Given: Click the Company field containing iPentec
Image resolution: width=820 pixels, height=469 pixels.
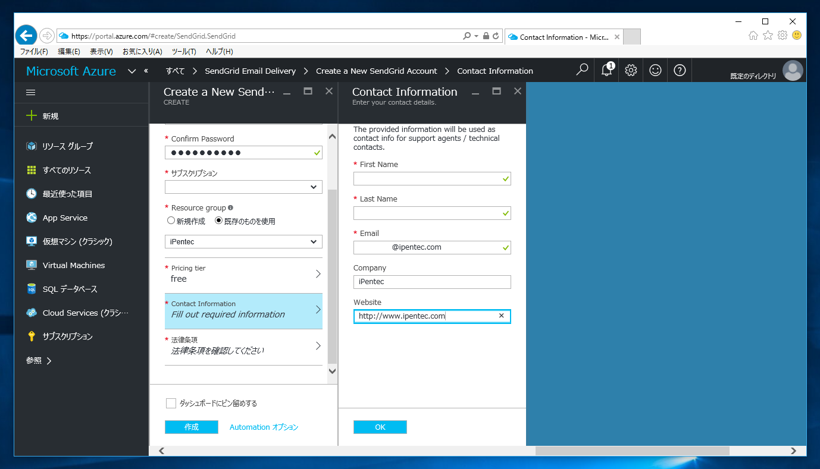Looking at the screenshot, I should [432, 282].
